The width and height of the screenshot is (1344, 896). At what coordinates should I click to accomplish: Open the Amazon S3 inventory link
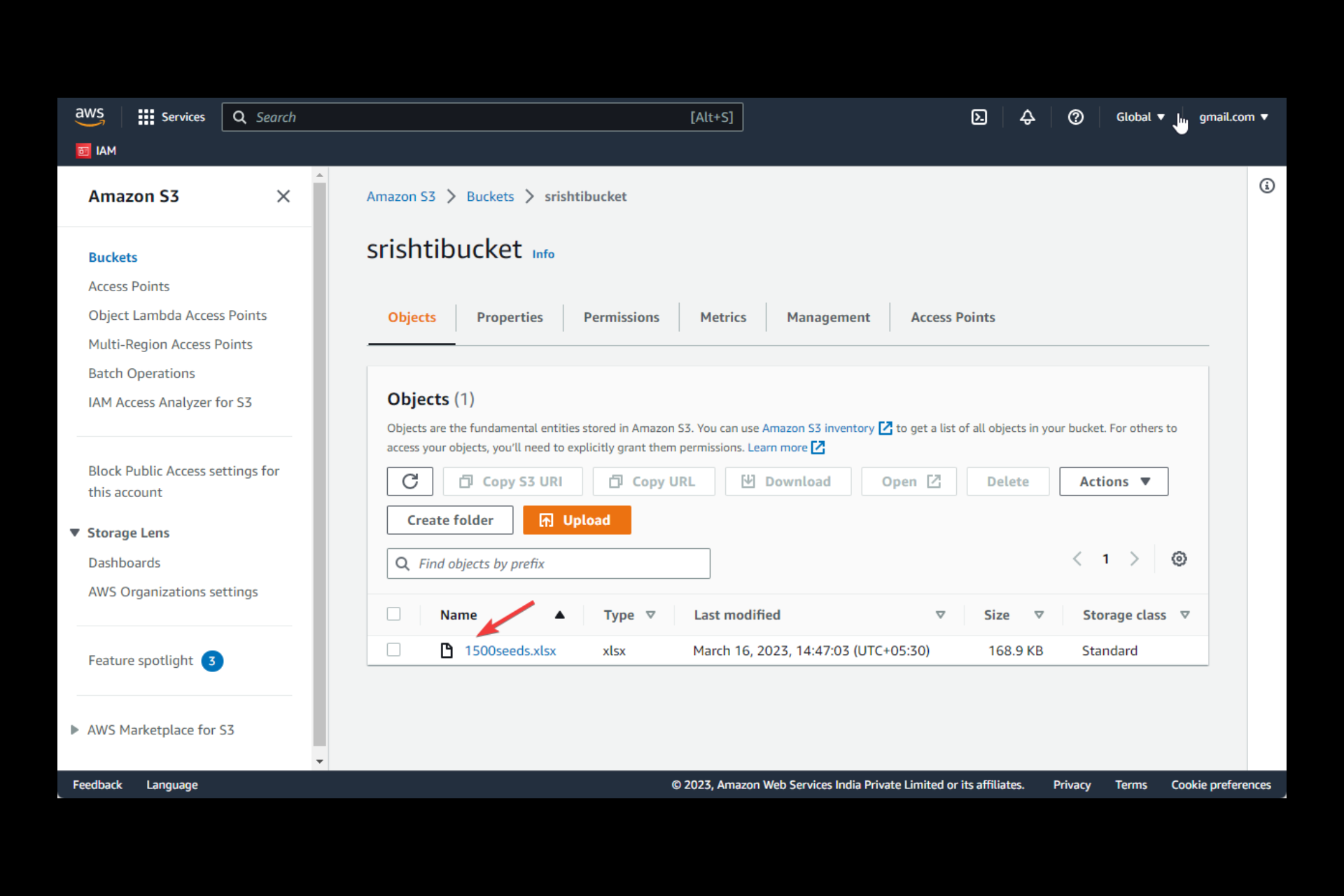[818, 428]
